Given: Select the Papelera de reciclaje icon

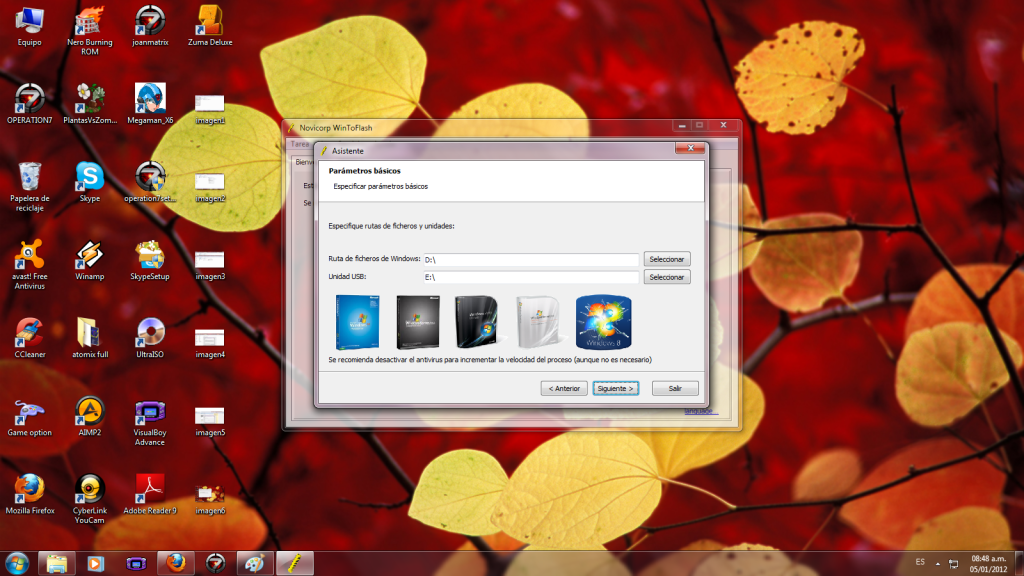Looking at the screenshot, I should pos(29,187).
